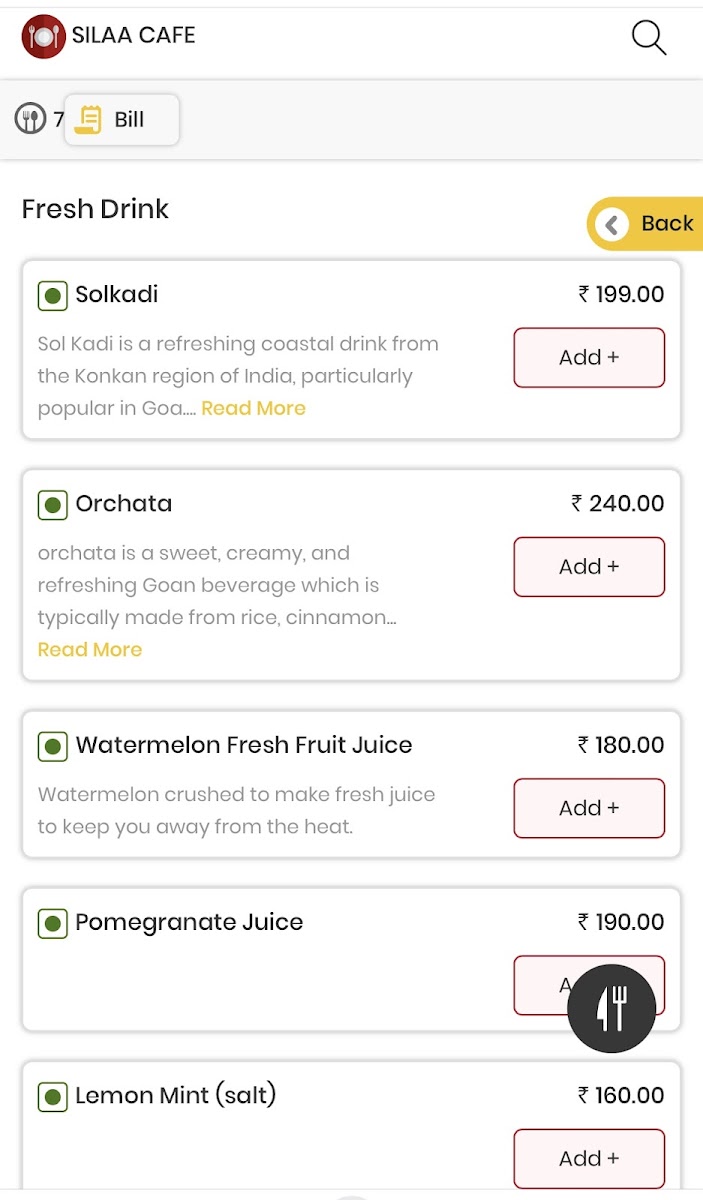Viewport: 703px width, 1200px height.
Task: Add Orchata to the order
Action: (x=589, y=567)
